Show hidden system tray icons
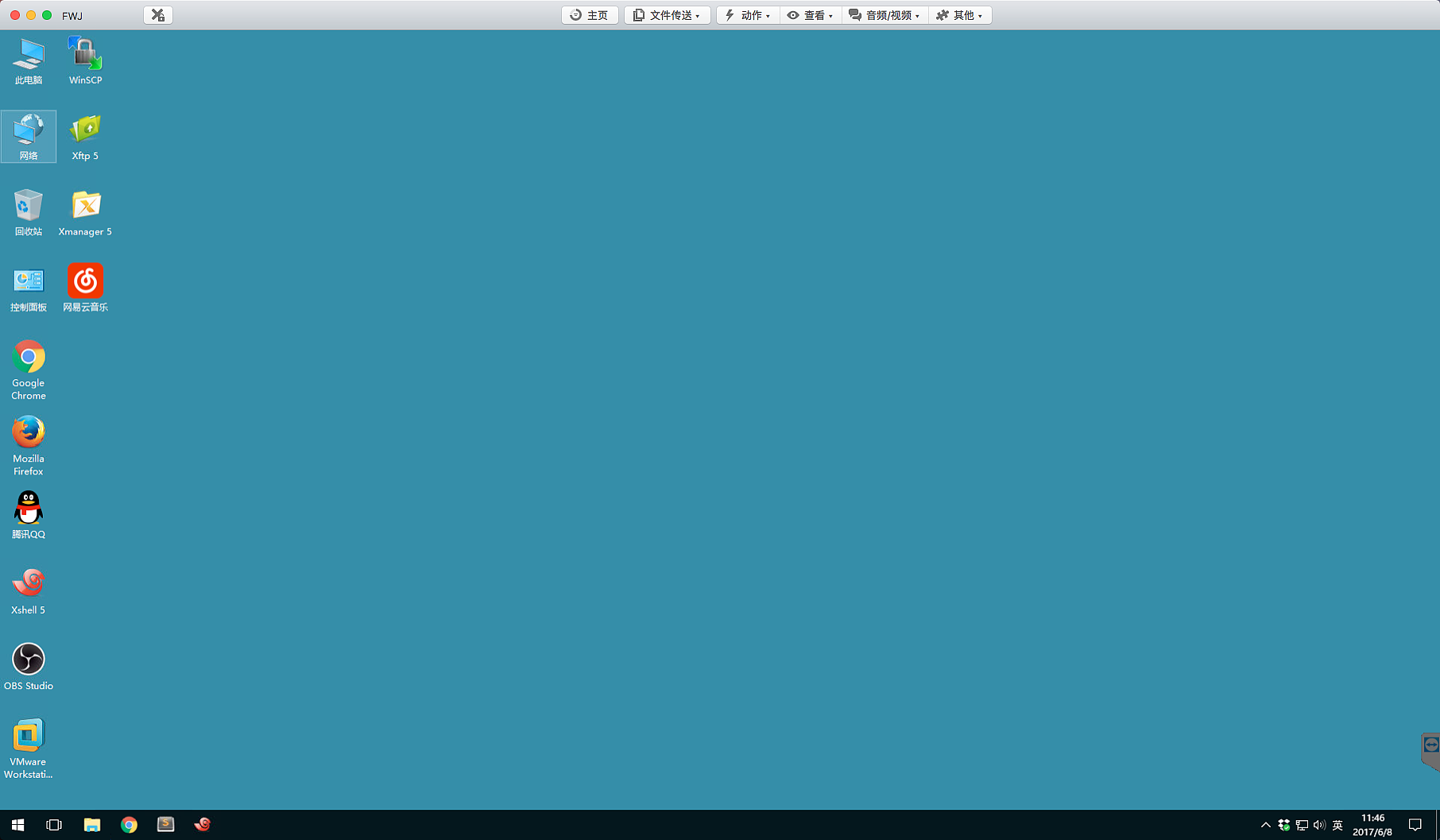This screenshot has height=840, width=1440. click(x=1265, y=825)
